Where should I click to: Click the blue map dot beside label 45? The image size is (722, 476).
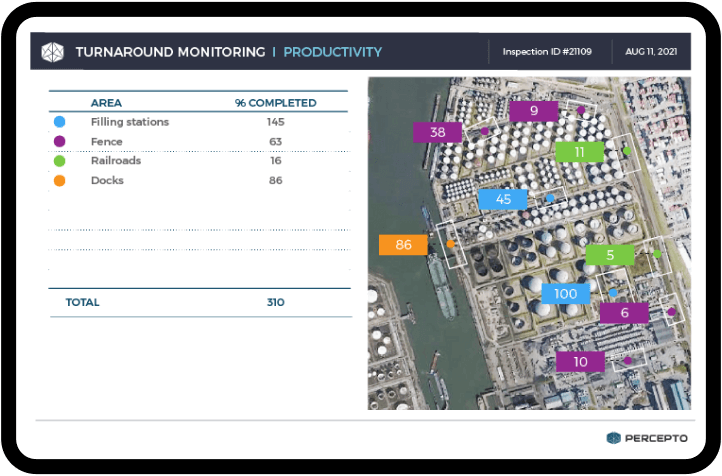(550, 198)
